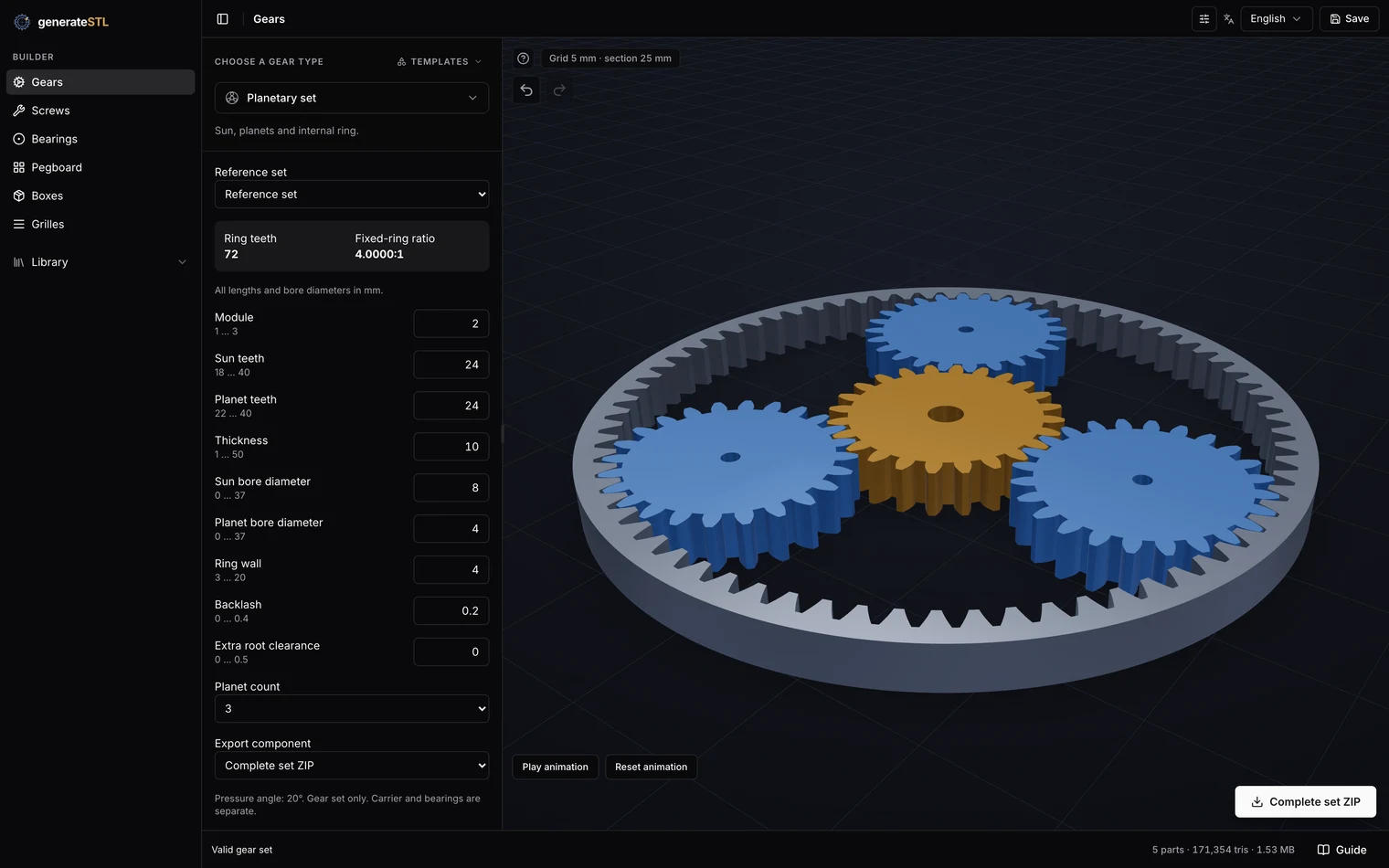Expand the Library section
The height and width of the screenshot is (868, 1389).
pyautogui.click(x=101, y=262)
